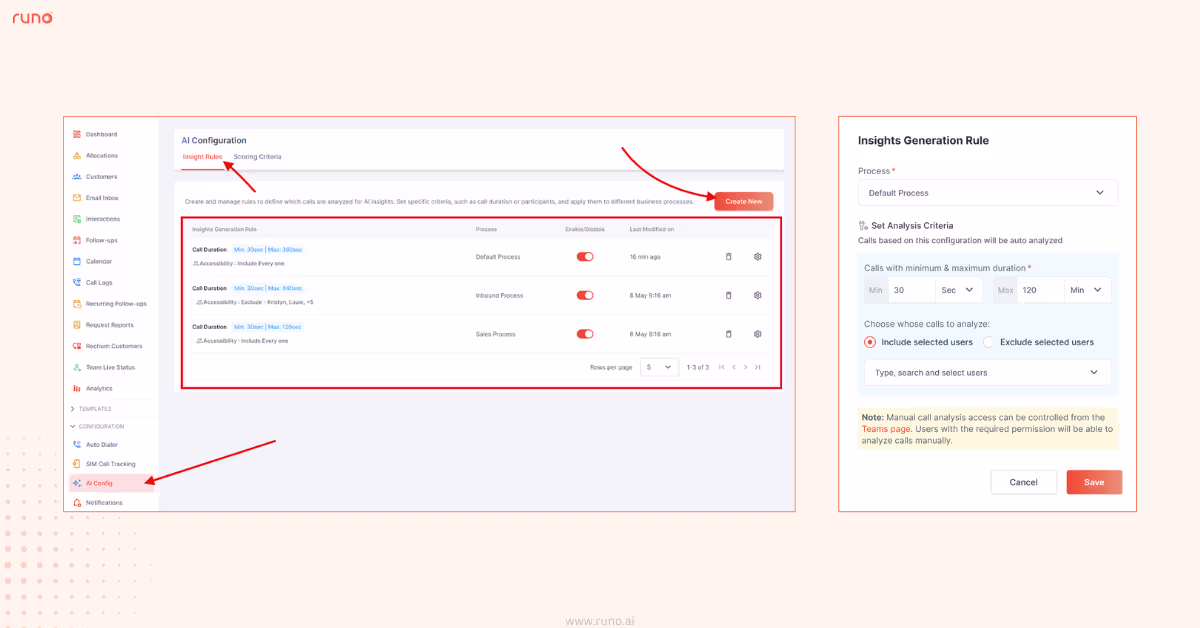Switch to the Scoring Criteria tab
Image resolution: width=1200 pixels, height=628 pixels.
[257, 157]
